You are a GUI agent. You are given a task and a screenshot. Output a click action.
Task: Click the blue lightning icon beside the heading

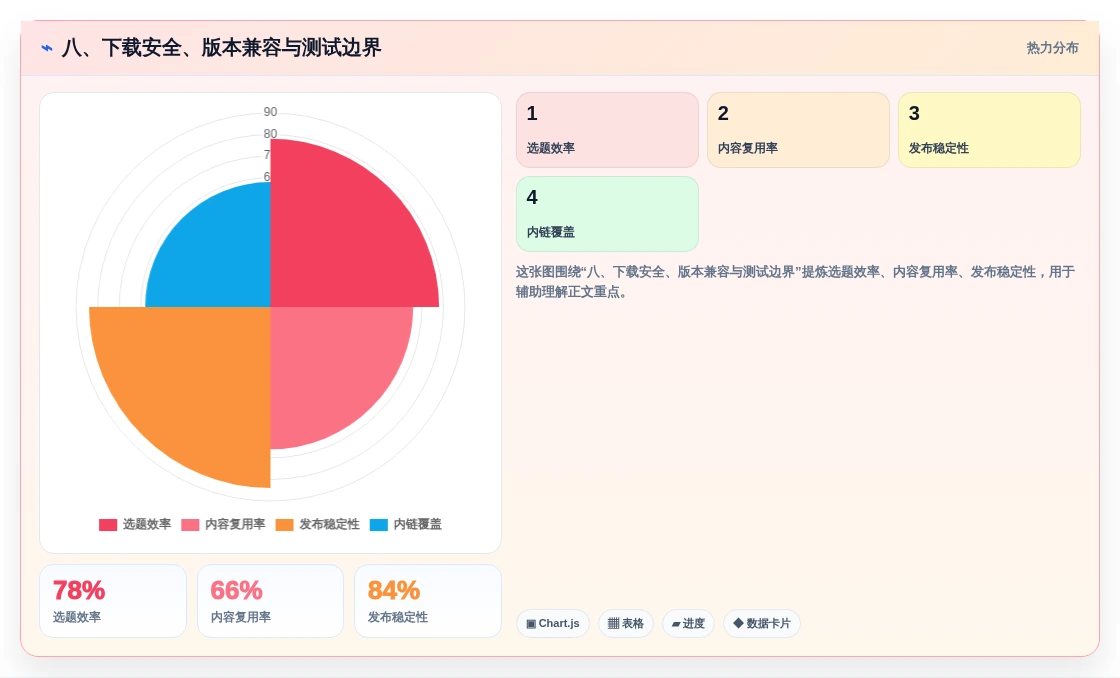[47, 48]
